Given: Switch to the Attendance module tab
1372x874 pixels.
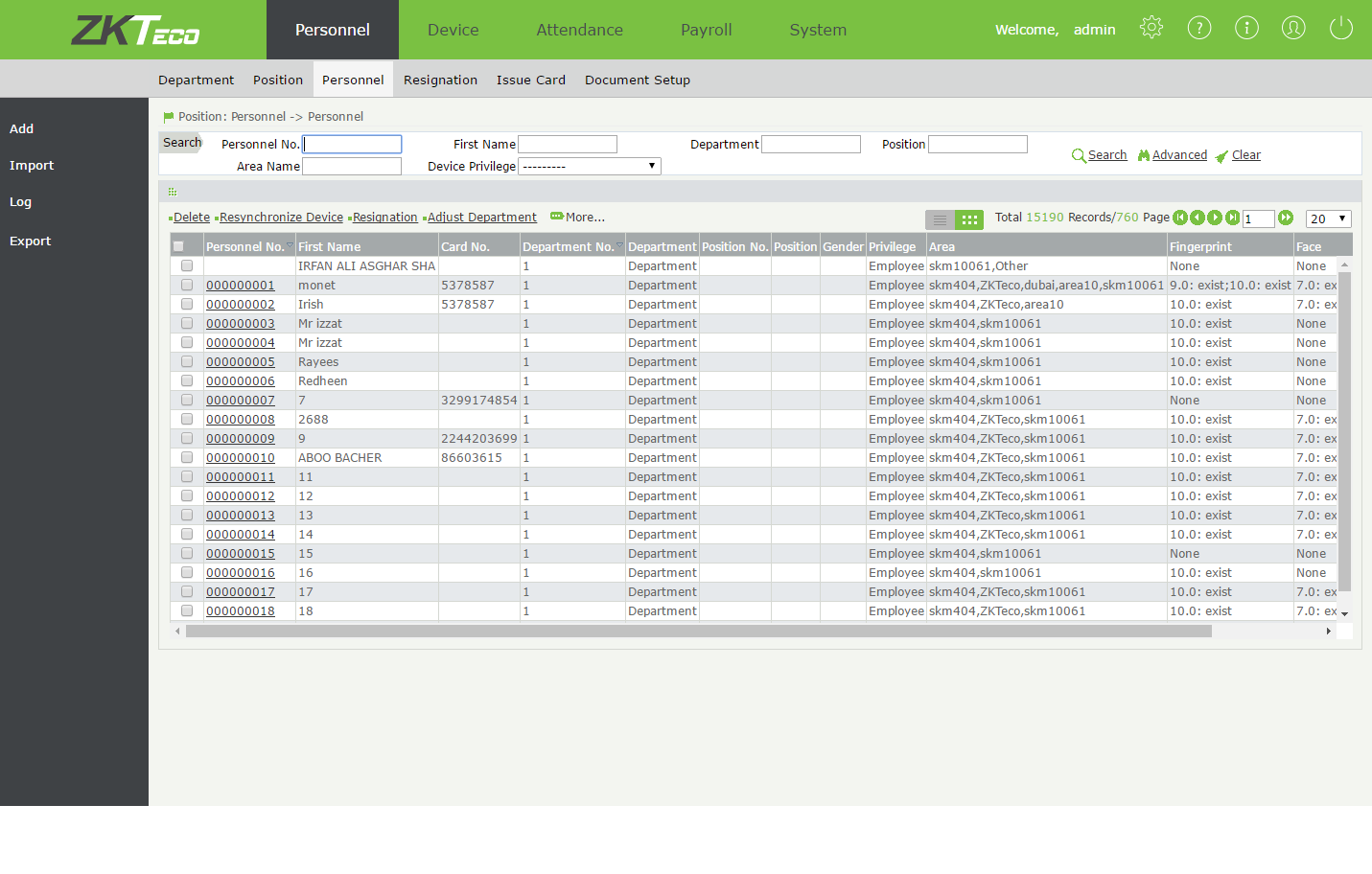Looking at the screenshot, I should pos(579,30).
